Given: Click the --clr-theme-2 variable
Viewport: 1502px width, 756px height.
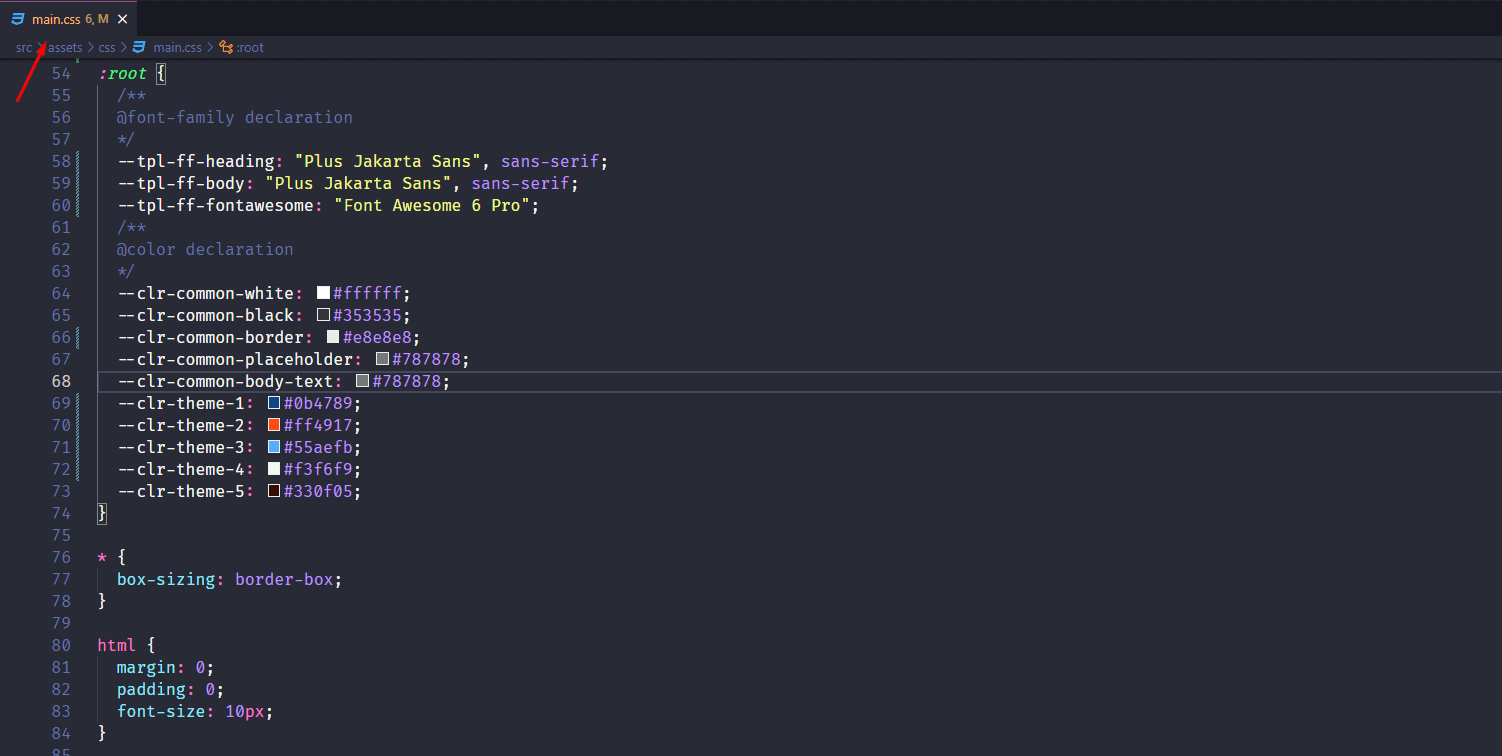Looking at the screenshot, I should click(181, 425).
